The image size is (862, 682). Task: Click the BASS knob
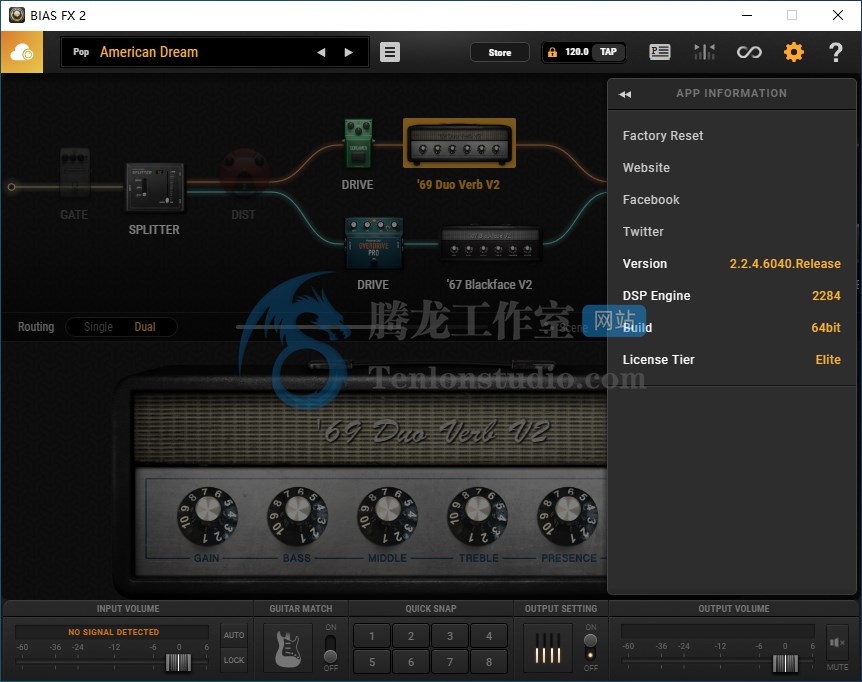pos(297,516)
